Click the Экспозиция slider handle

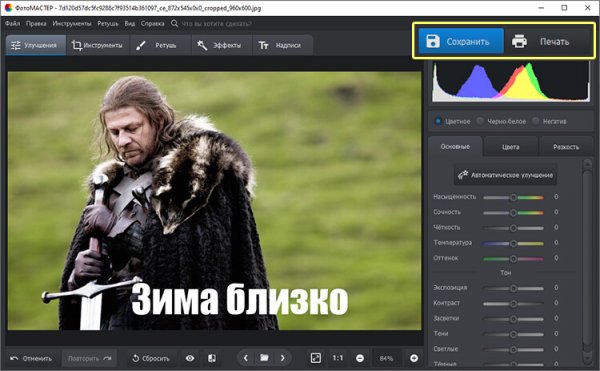513,288
